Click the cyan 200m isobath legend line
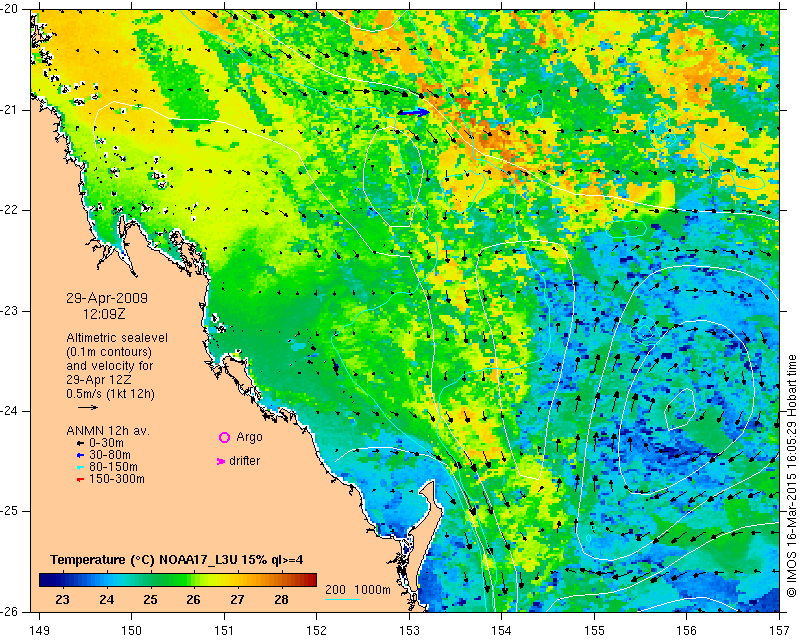This screenshot has width=800, height=640. [x=342, y=599]
